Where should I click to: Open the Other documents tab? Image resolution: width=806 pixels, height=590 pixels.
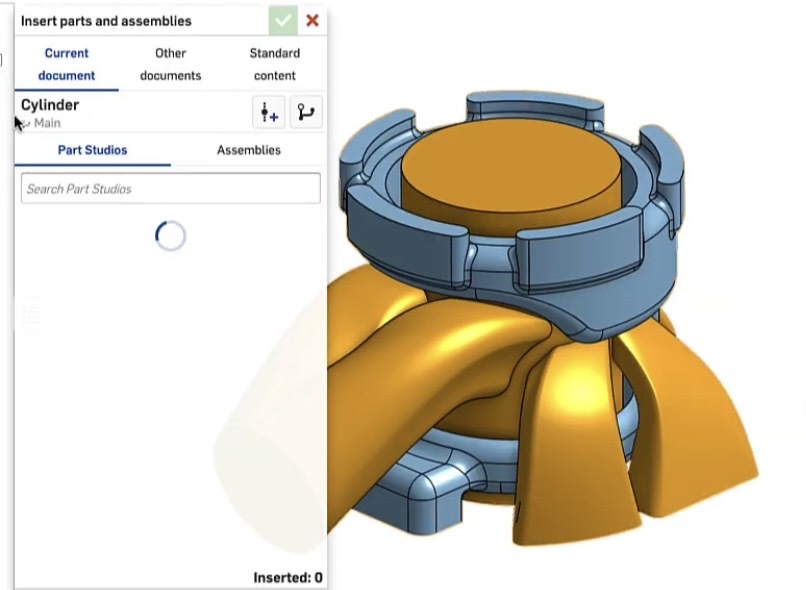point(170,64)
